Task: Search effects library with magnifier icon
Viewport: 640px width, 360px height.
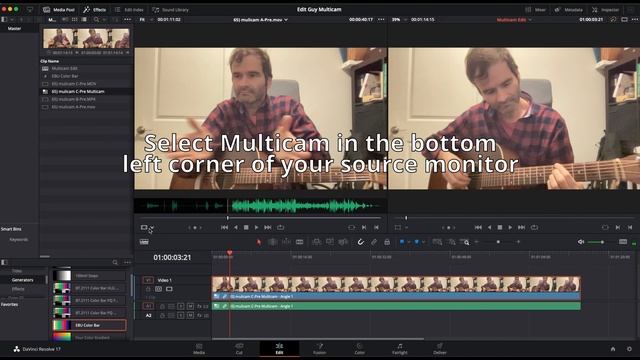Action: pyautogui.click(x=115, y=262)
